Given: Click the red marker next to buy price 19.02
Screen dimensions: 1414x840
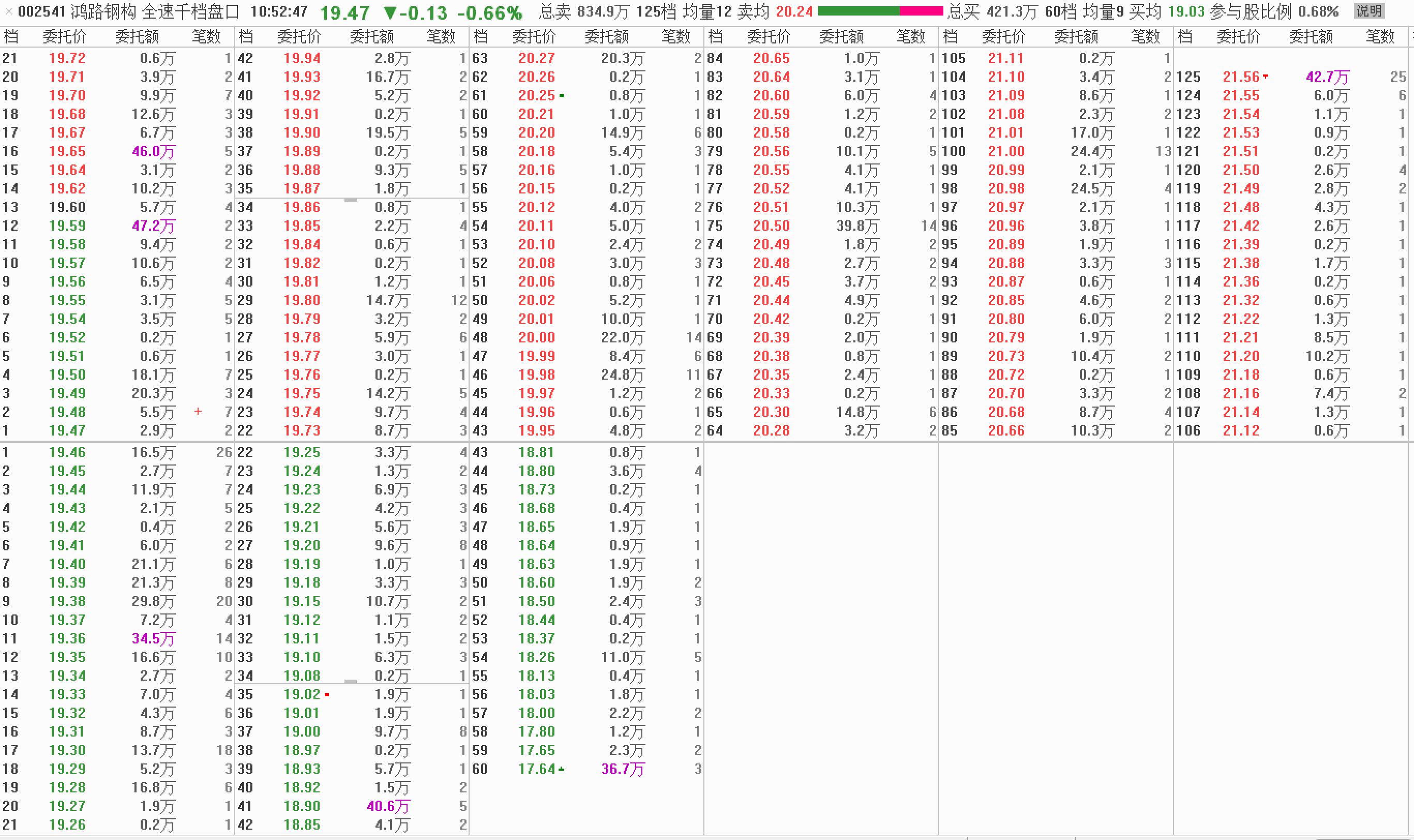Looking at the screenshot, I should 327,695.
